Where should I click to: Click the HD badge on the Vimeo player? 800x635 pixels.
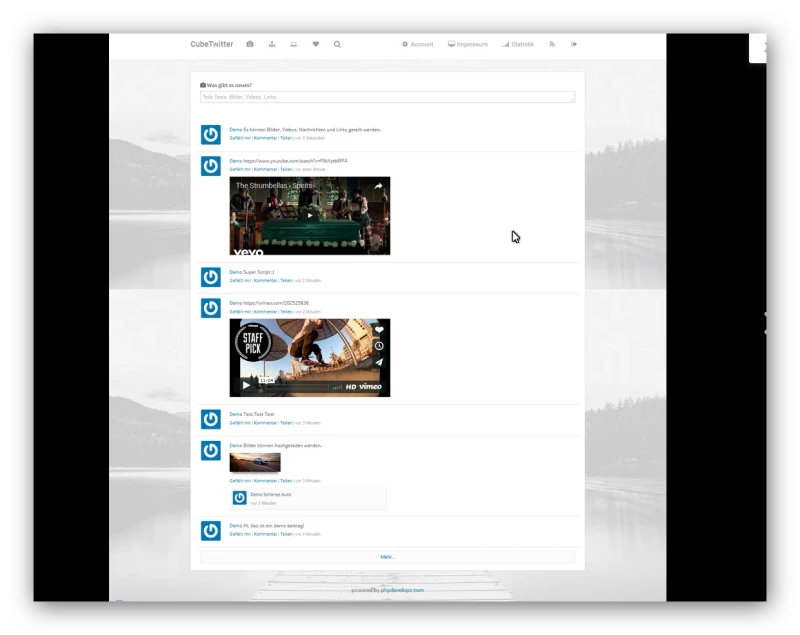click(351, 387)
